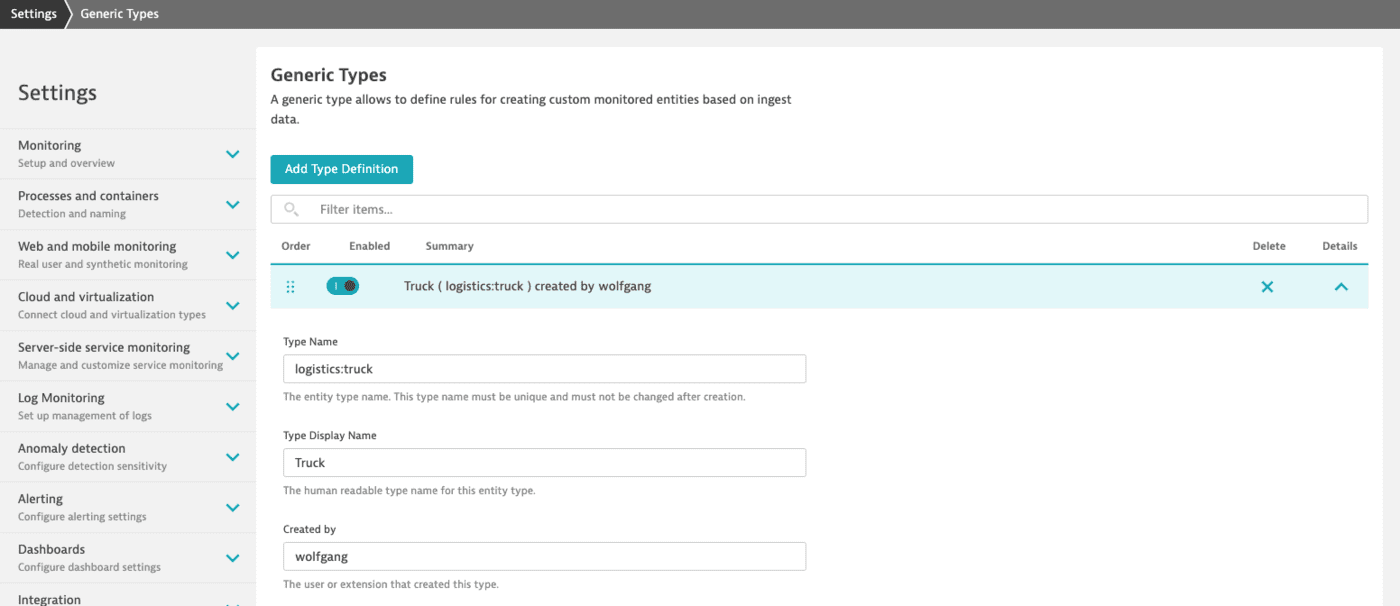Click the magnifier icon in the filter bar

click(291, 209)
